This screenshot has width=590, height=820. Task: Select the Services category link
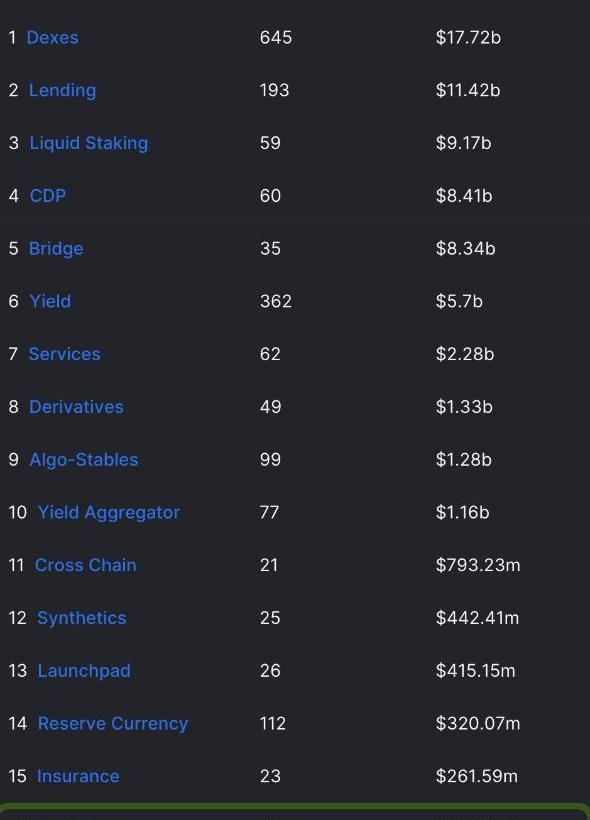pyautogui.click(x=64, y=354)
